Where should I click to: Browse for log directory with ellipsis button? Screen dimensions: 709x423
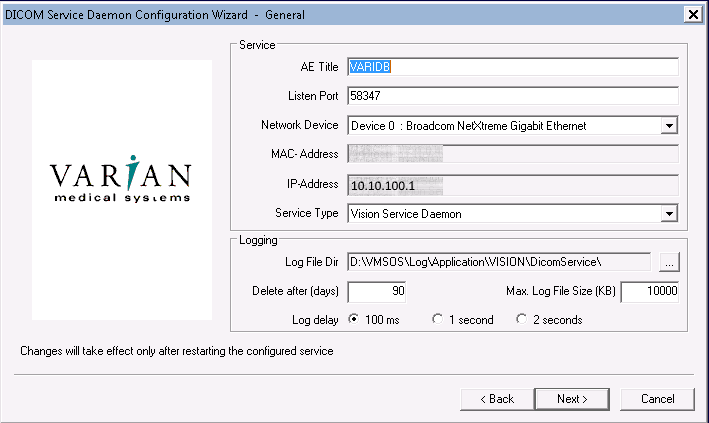pyautogui.click(x=669, y=262)
